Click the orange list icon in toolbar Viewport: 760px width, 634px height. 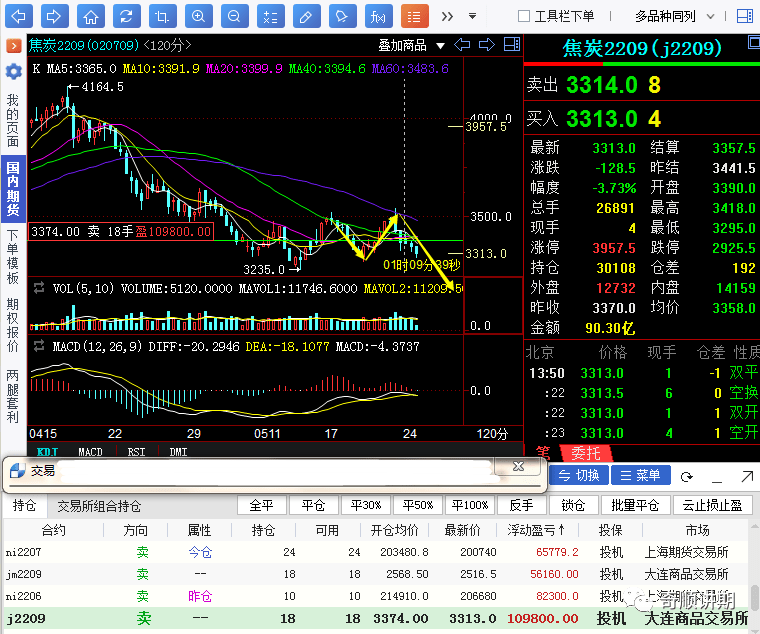(414, 16)
